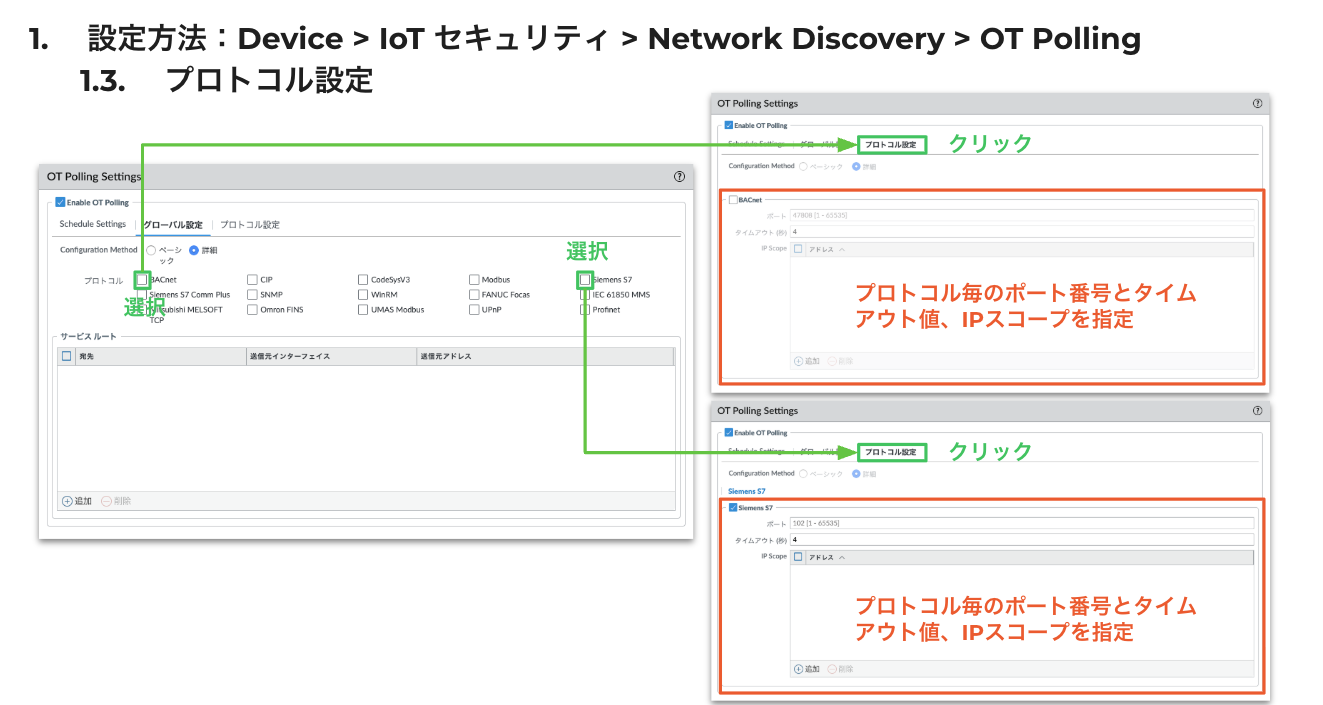Viewport: 1323px width, 705px height.
Task: Check the UPnP protocol checkbox
Action: (x=474, y=310)
